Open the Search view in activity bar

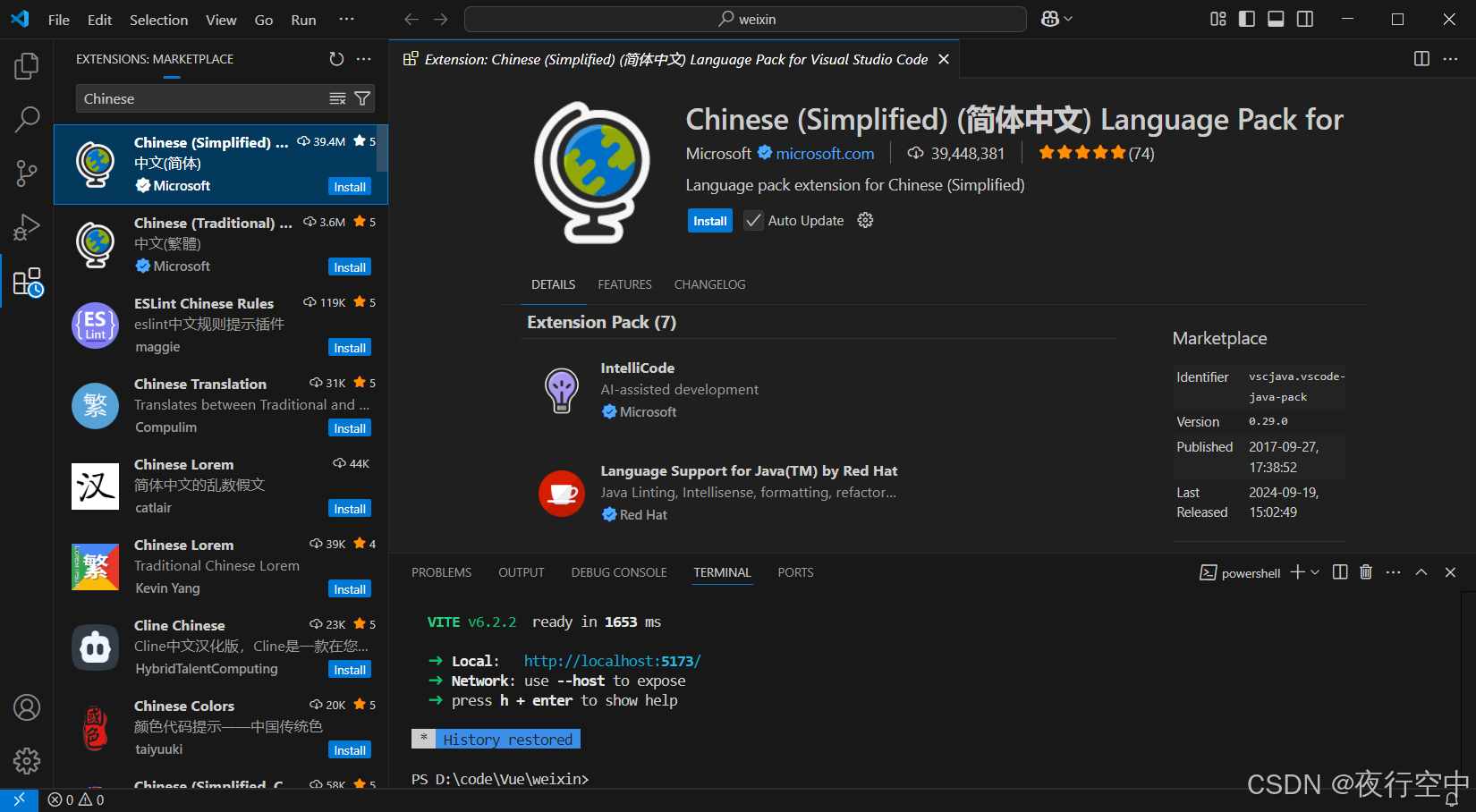click(27, 119)
